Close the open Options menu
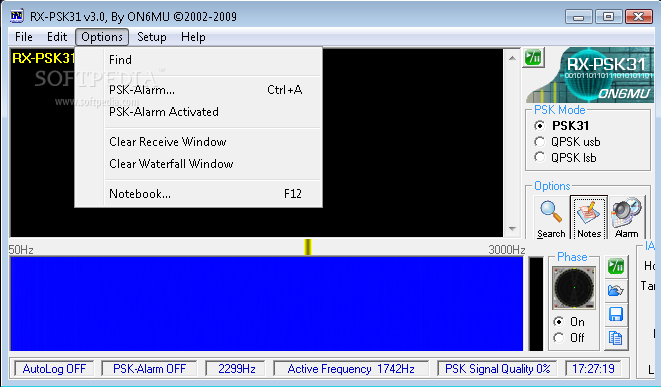This screenshot has width=661, height=387. click(102, 37)
